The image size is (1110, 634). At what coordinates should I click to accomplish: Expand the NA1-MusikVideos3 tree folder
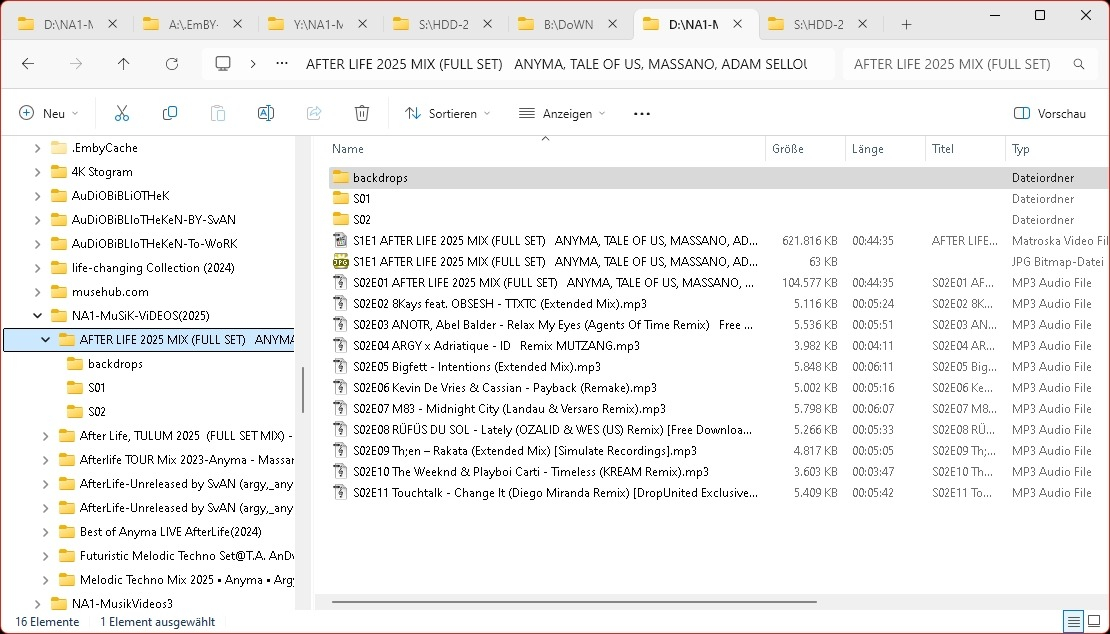[38, 604]
